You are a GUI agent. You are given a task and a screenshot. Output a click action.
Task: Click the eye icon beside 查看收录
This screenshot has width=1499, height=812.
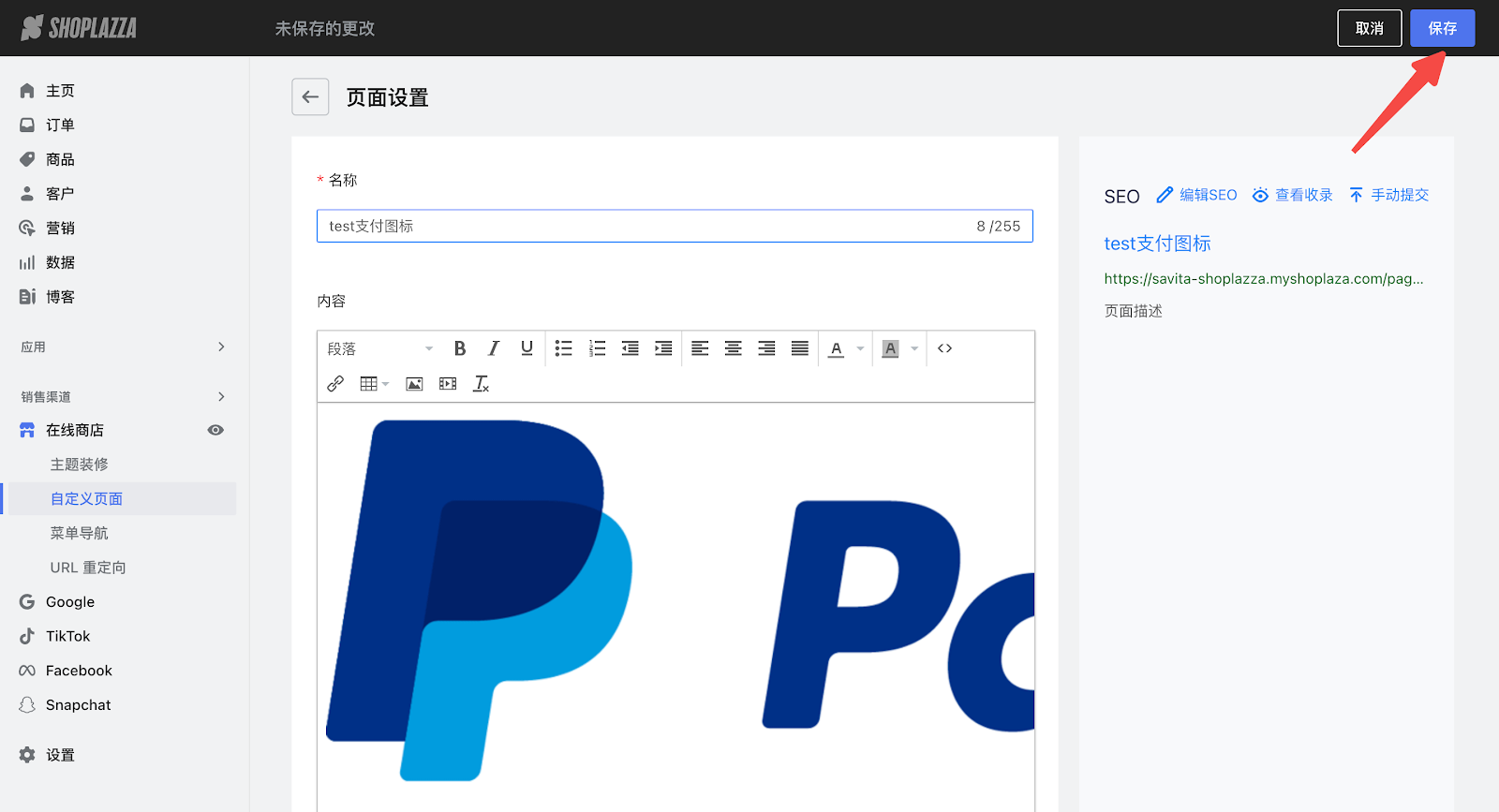pyautogui.click(x=1261, y=195)
